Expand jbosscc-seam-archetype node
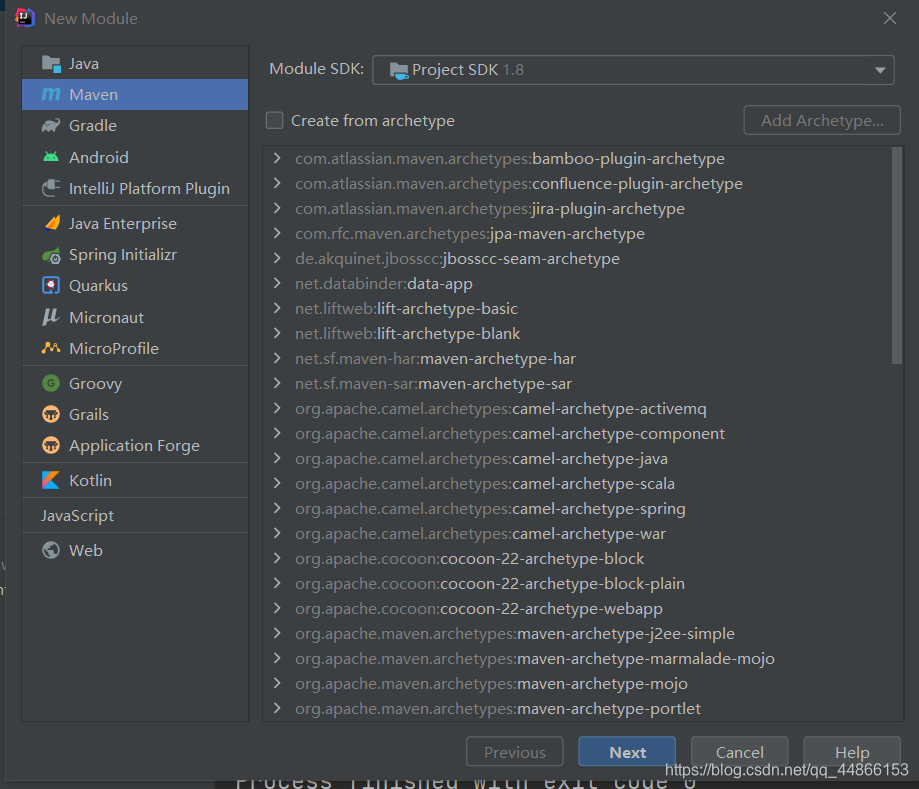The height and width of the screenshot is (789, 919). click(x=277, y=259)
